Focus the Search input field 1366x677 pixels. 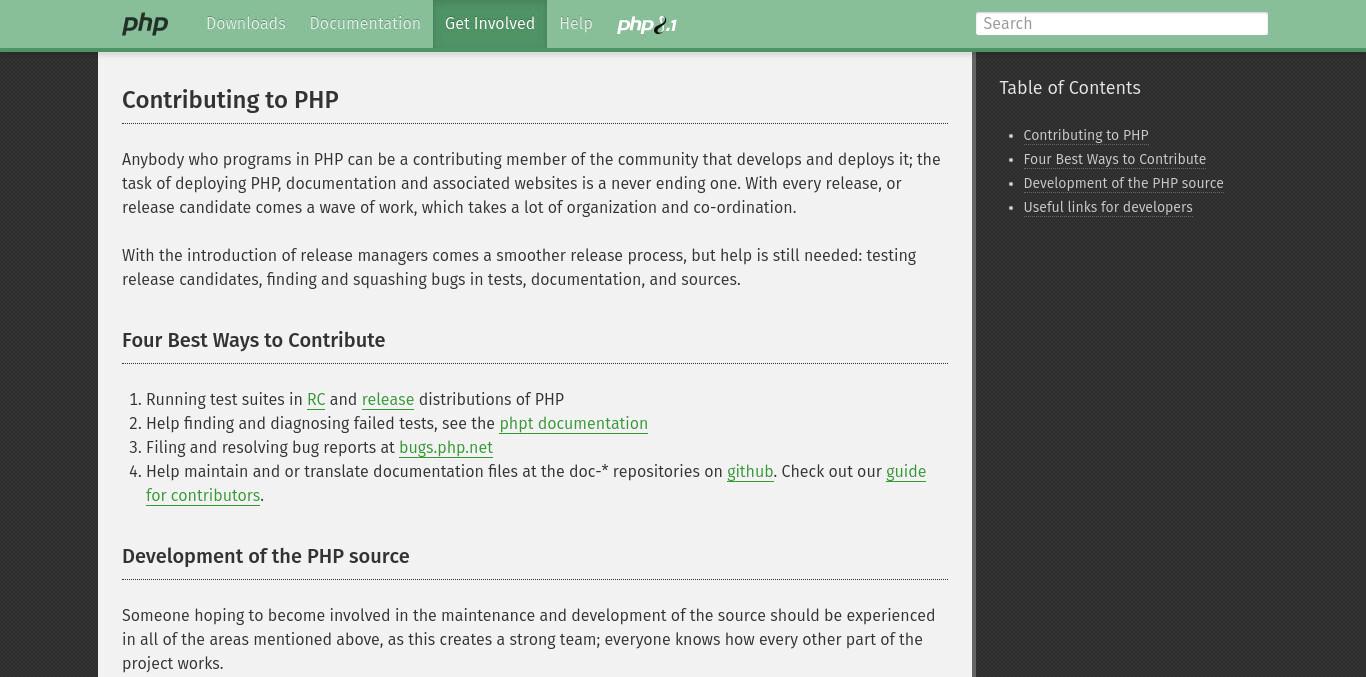click(1122, 24)
